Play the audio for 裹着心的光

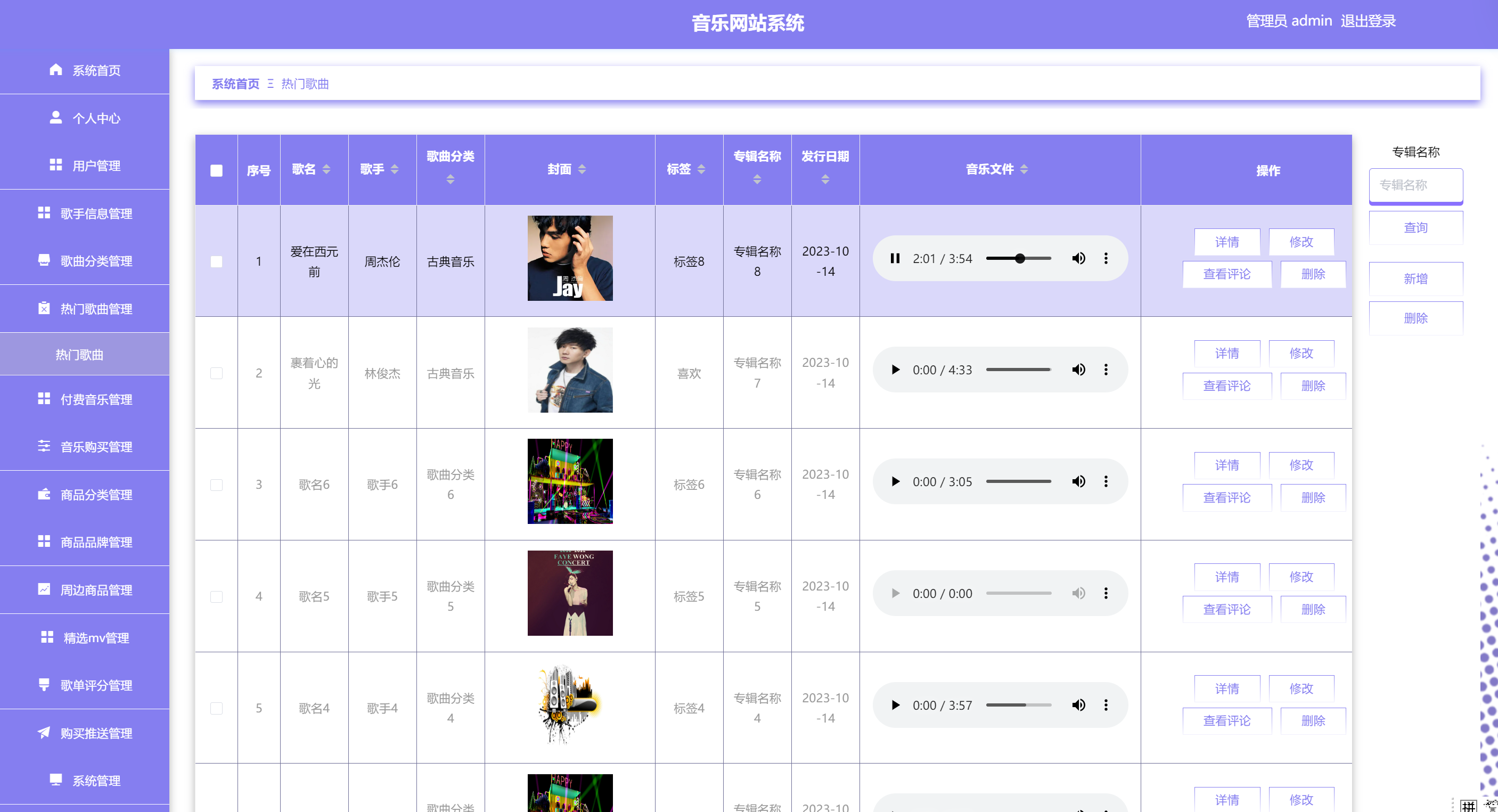click(x=896, y=370)
